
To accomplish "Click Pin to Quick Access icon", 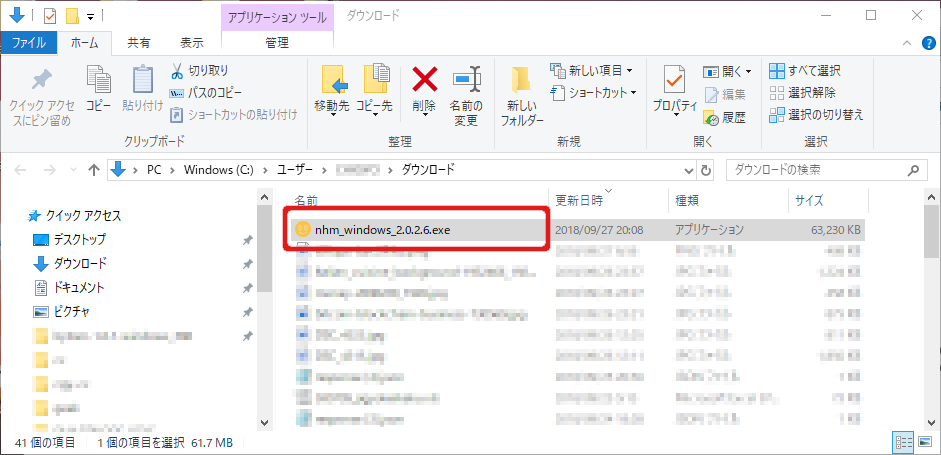I will pos(40,80).
